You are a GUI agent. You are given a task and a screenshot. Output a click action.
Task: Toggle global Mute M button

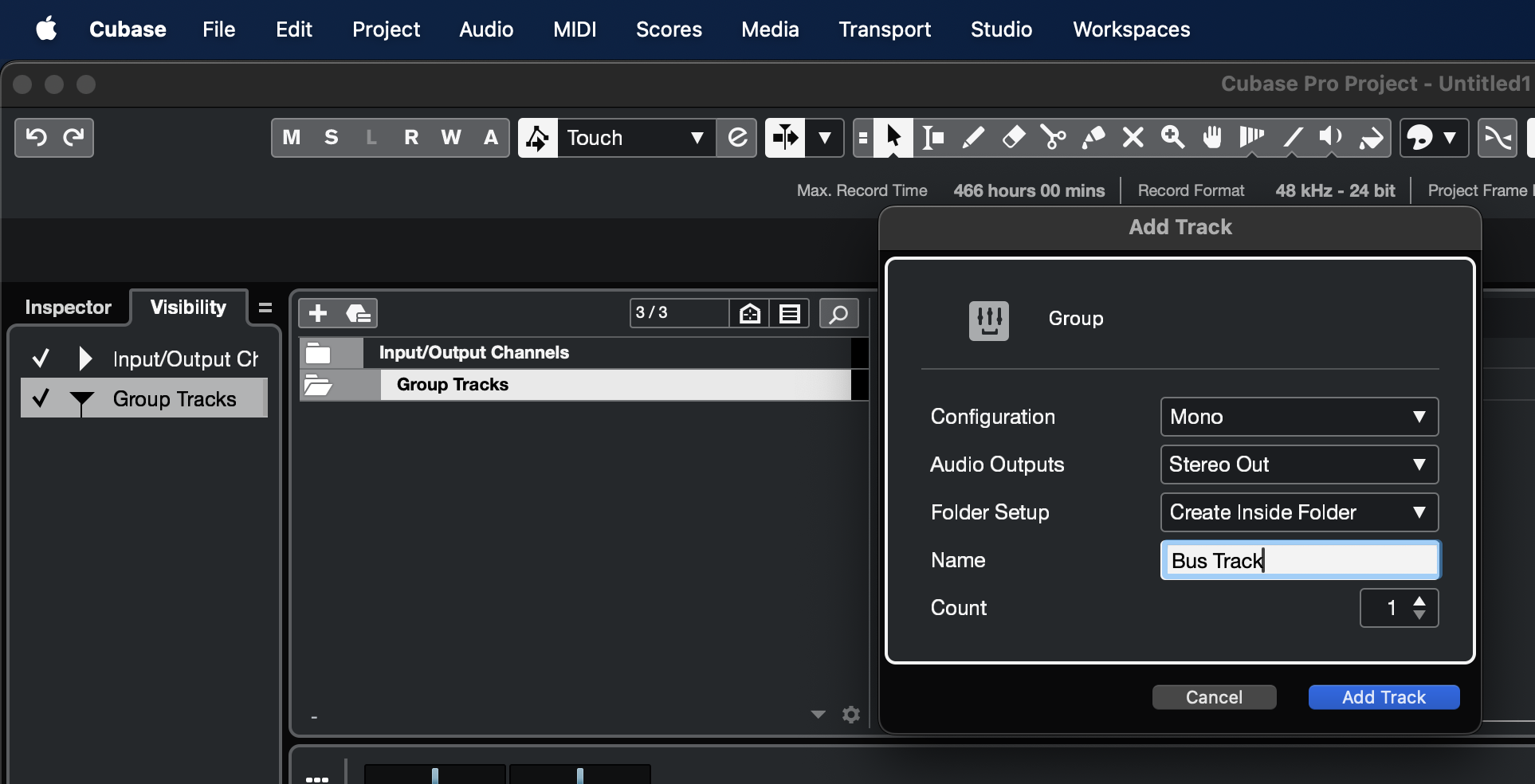(x=292, y=138)
